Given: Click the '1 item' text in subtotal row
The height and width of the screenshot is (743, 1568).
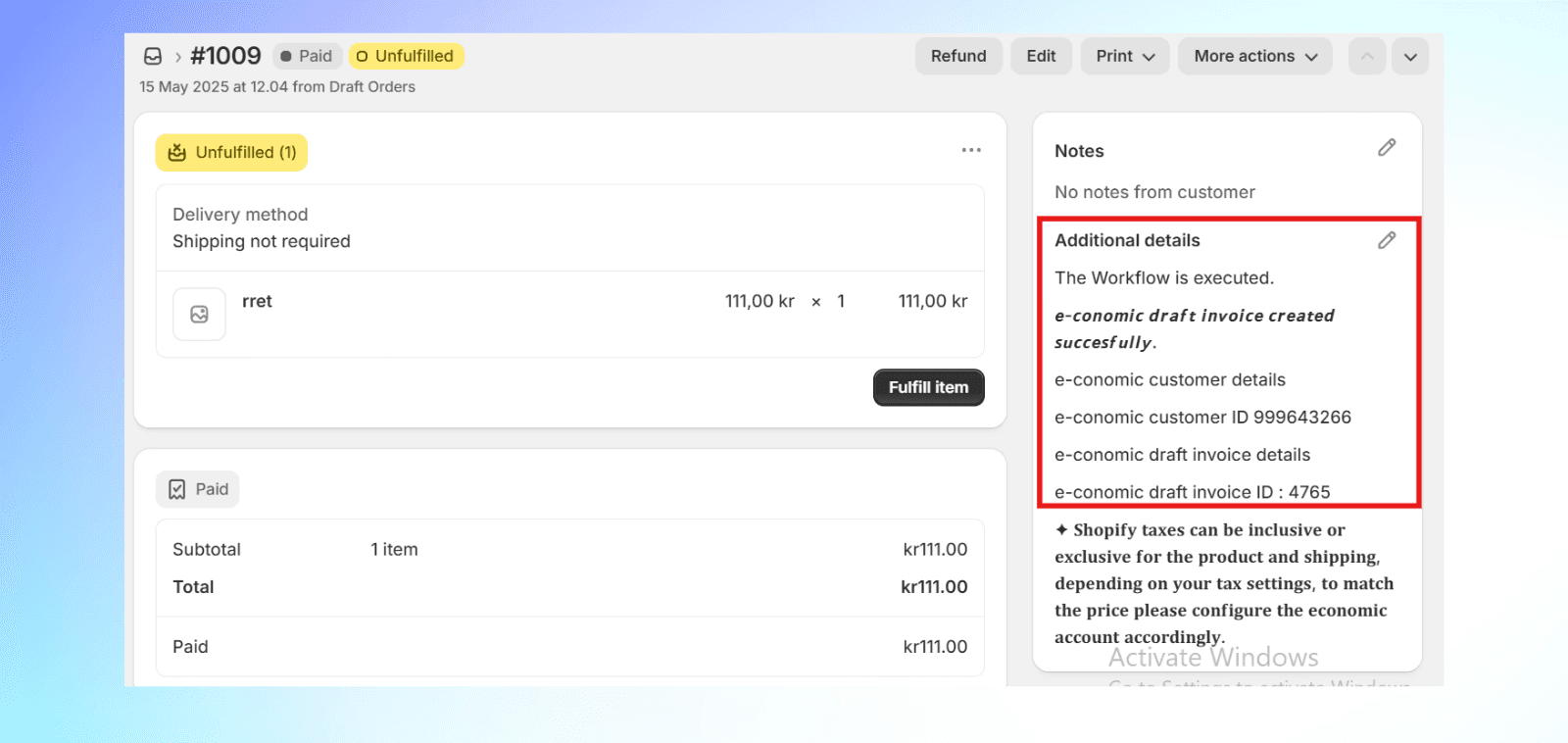Looking at the screenshot, I should click(394, 549).
